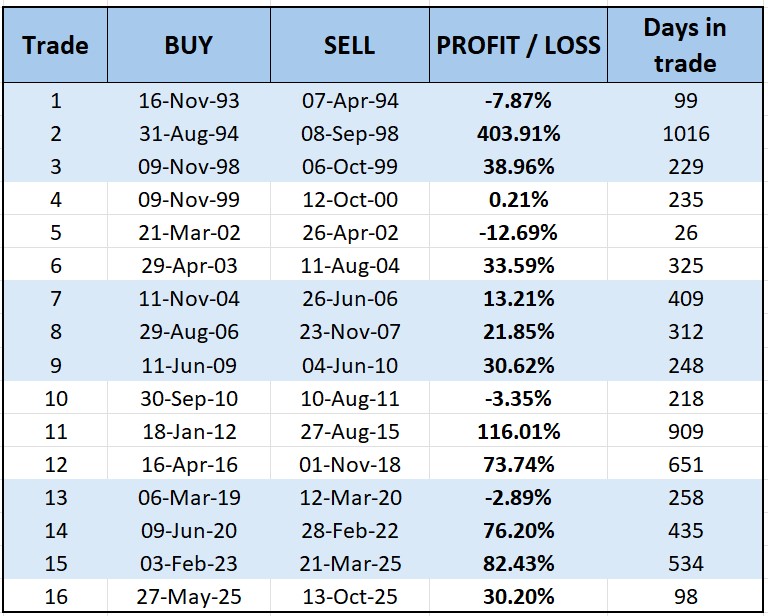The height and width of the screenshot is (616, 768).
Task: Click the sell date 13-Oct-25
Action: 350,597
